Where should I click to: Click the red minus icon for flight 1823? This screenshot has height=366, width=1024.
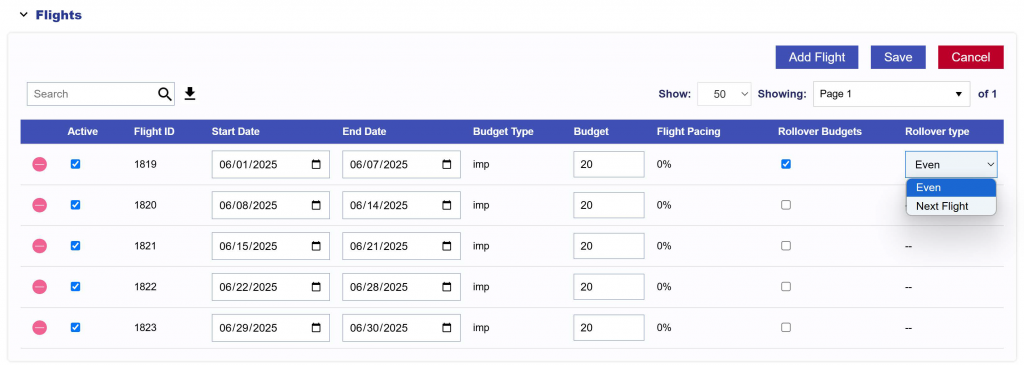pyautogui.click(x=40, y=327)
